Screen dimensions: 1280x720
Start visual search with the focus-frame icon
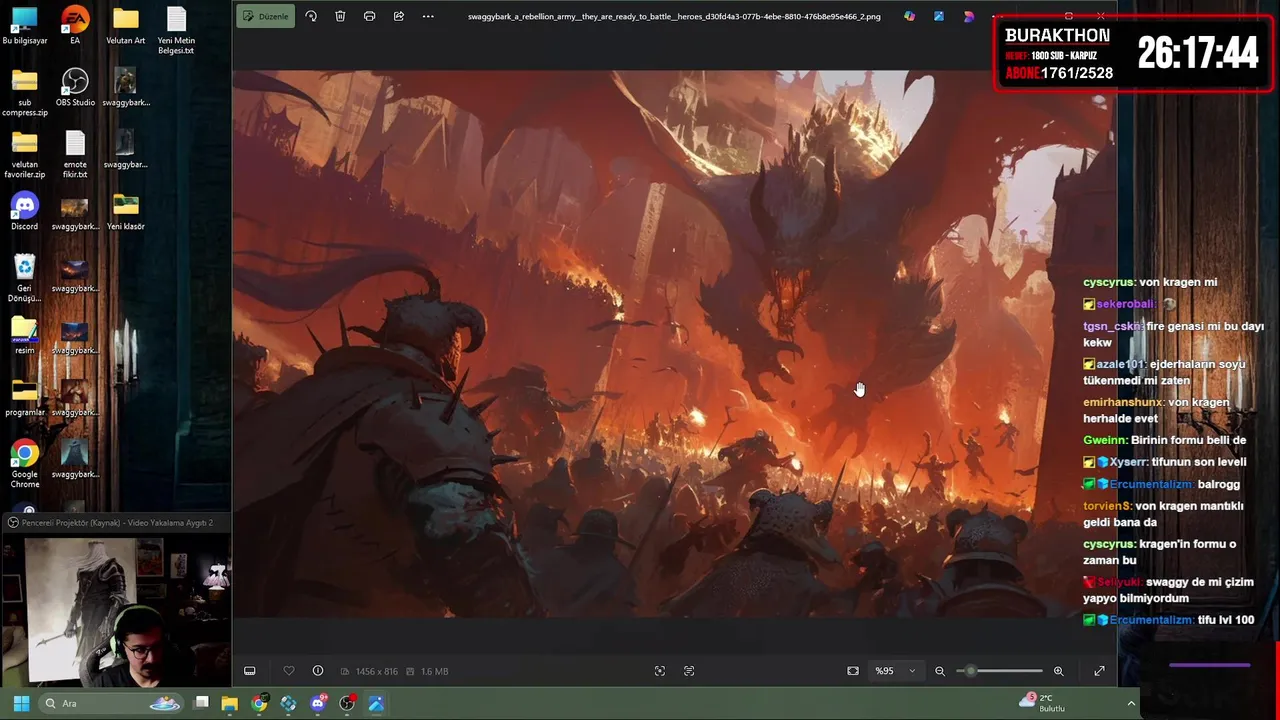pos(660,671)
